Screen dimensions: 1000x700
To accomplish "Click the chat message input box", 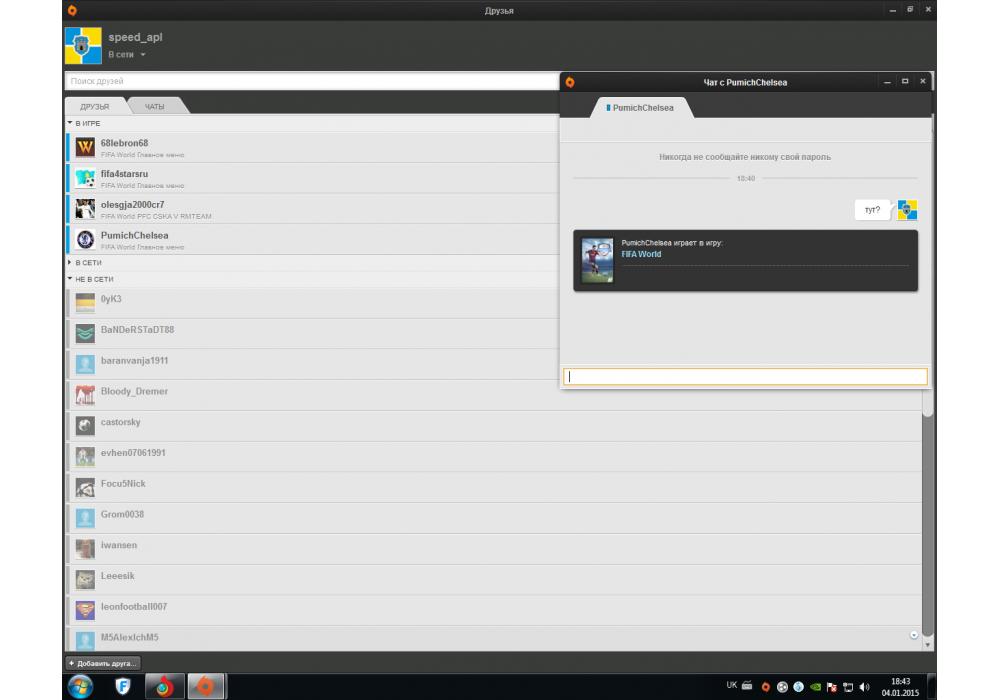I will 745,377.
